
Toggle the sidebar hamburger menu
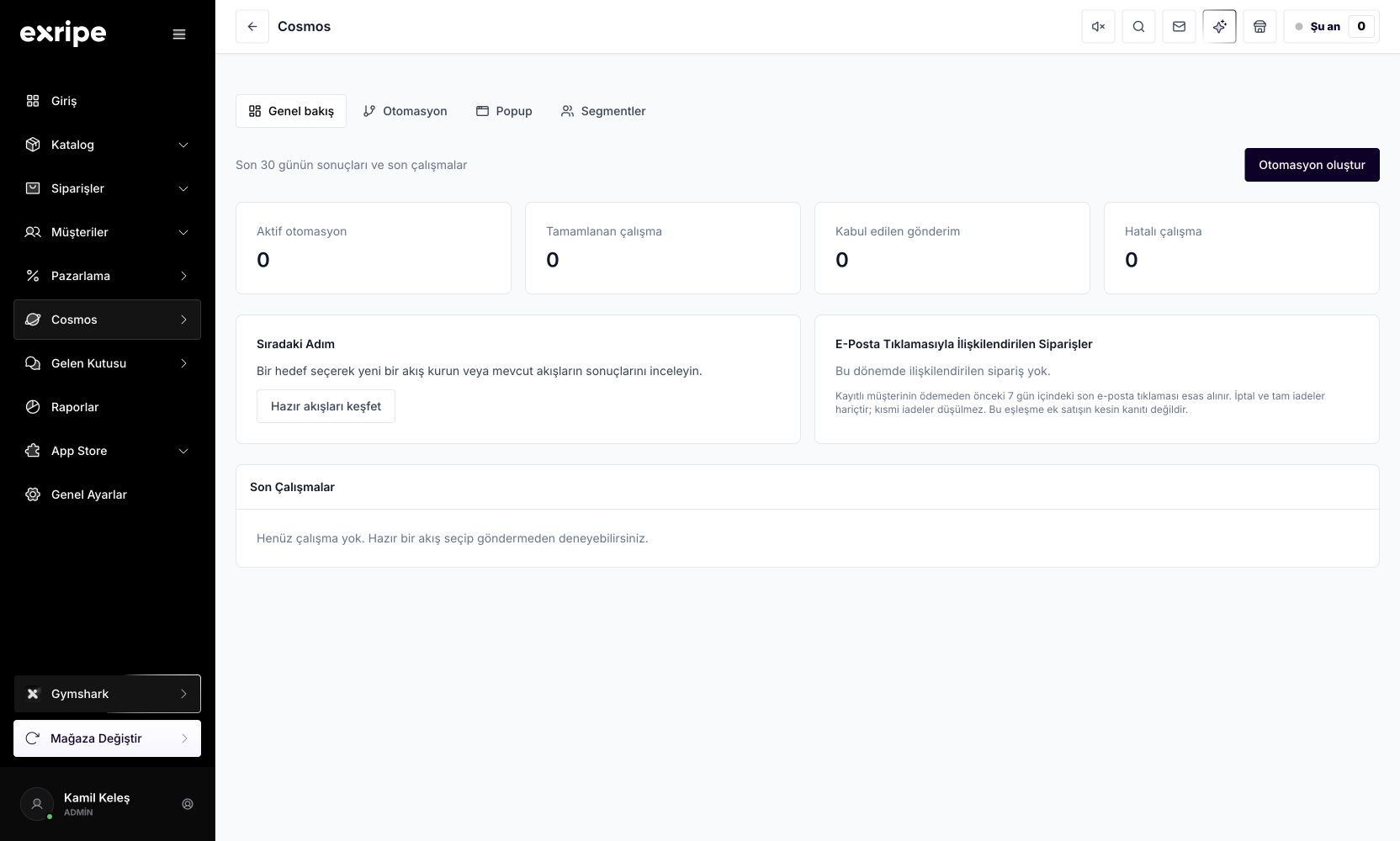tap(179, 34)
